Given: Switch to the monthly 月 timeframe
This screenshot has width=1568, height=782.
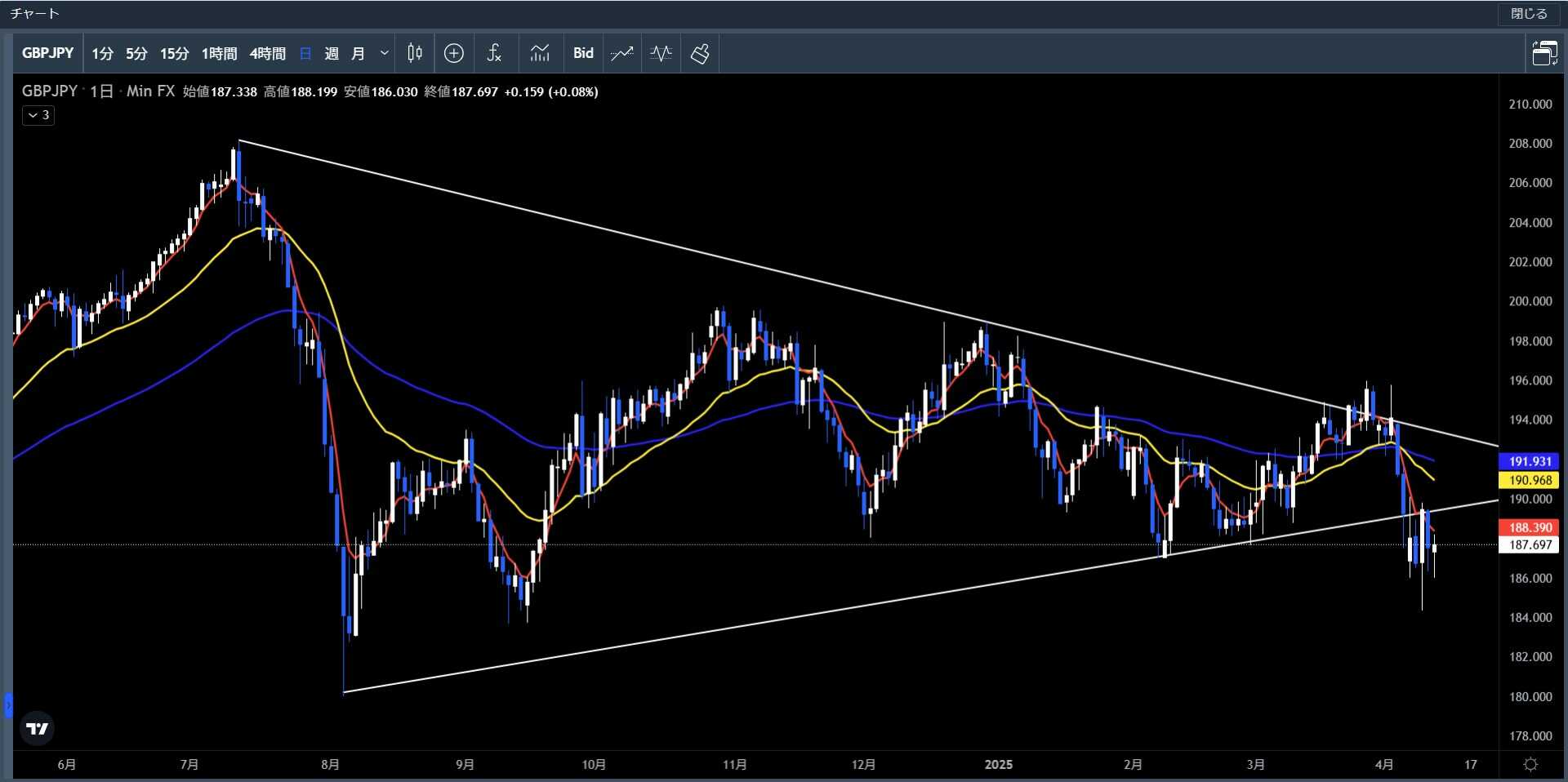Looking at the screenshot, I should [358, 53].
